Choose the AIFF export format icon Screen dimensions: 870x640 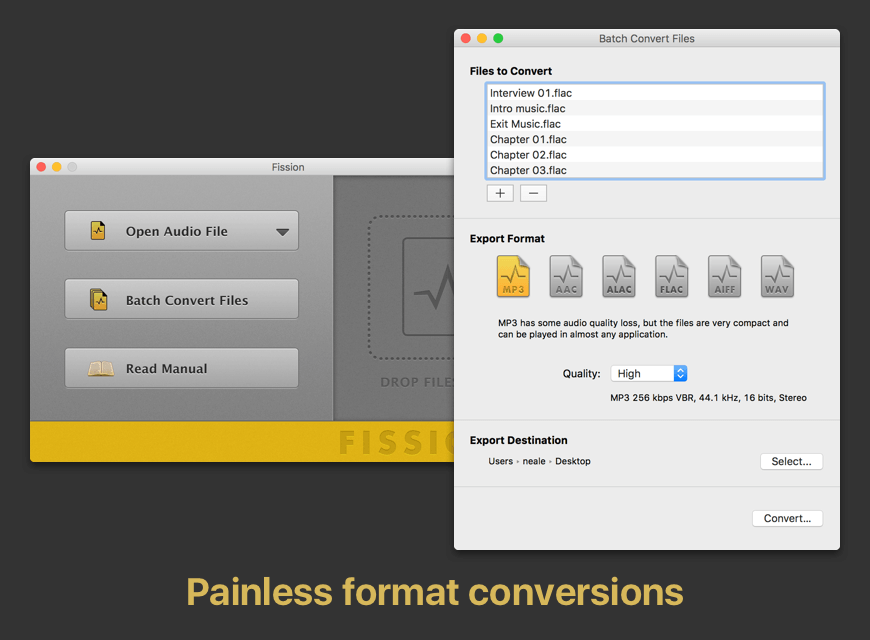[725, 276]
